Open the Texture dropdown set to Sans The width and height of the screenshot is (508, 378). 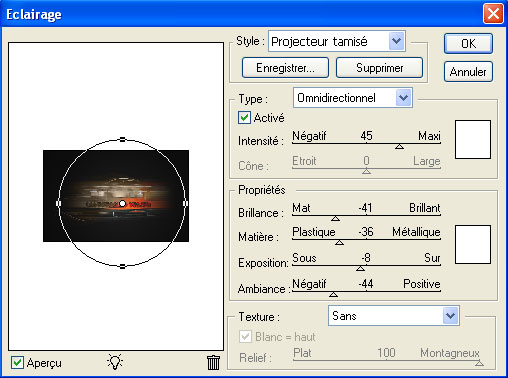pos(394,316)
